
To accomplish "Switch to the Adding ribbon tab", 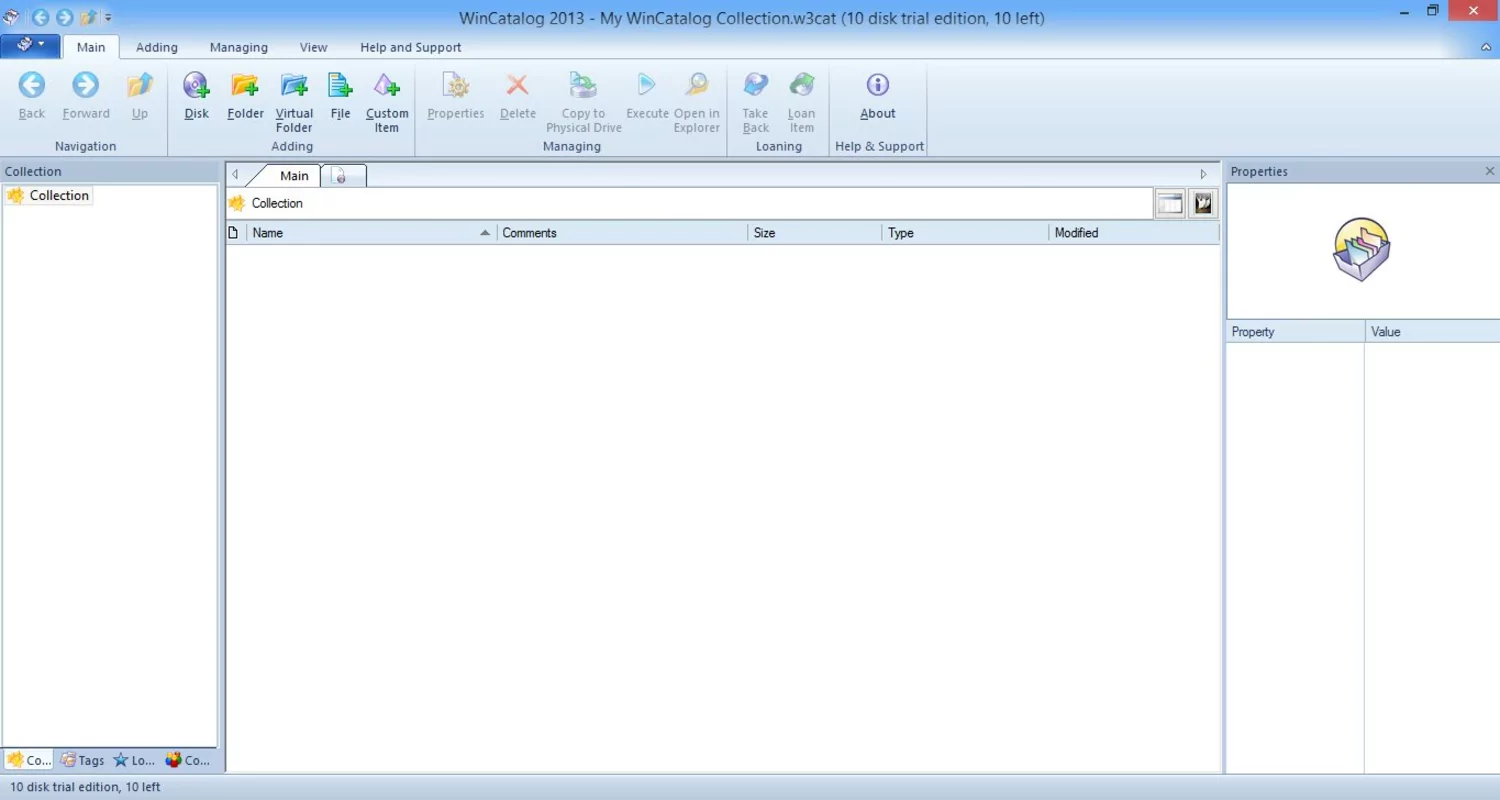I will coord(156,47).
